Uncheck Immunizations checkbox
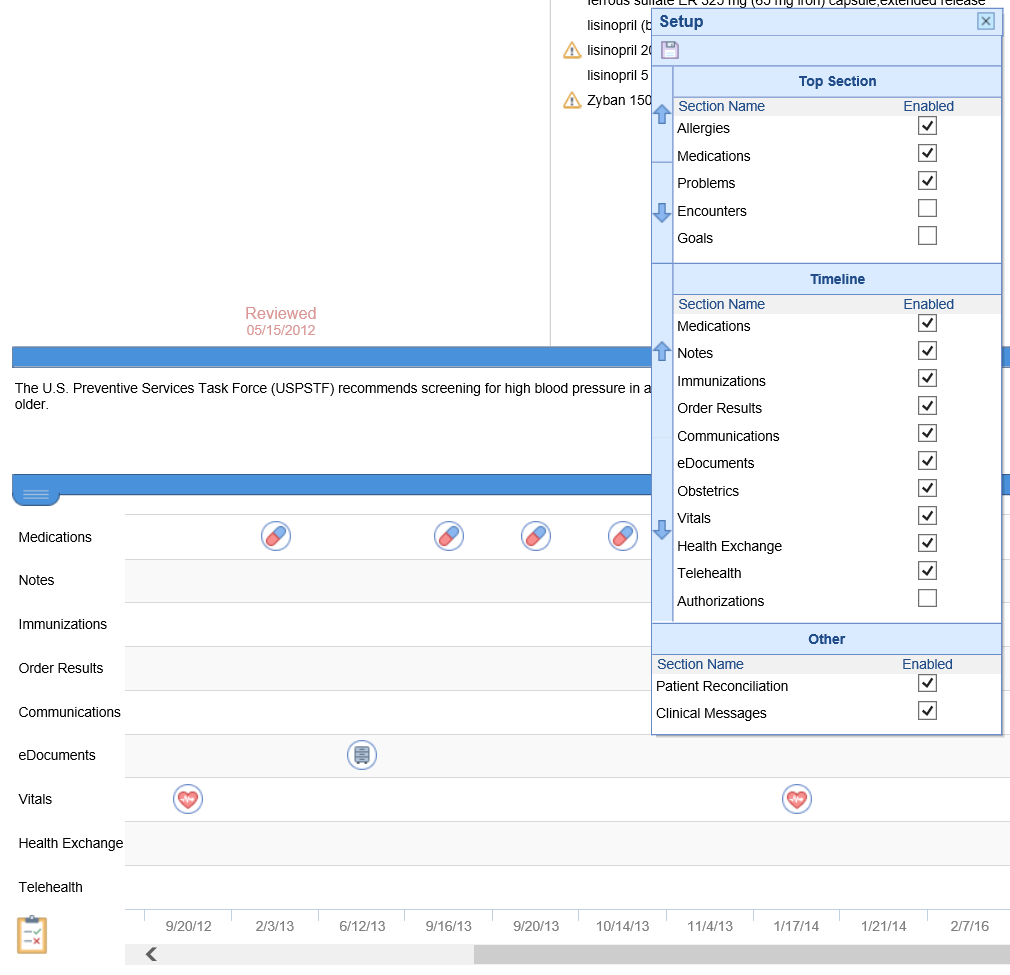The image size is (1010, 975). pyautogui.click(x=928, y=379)
